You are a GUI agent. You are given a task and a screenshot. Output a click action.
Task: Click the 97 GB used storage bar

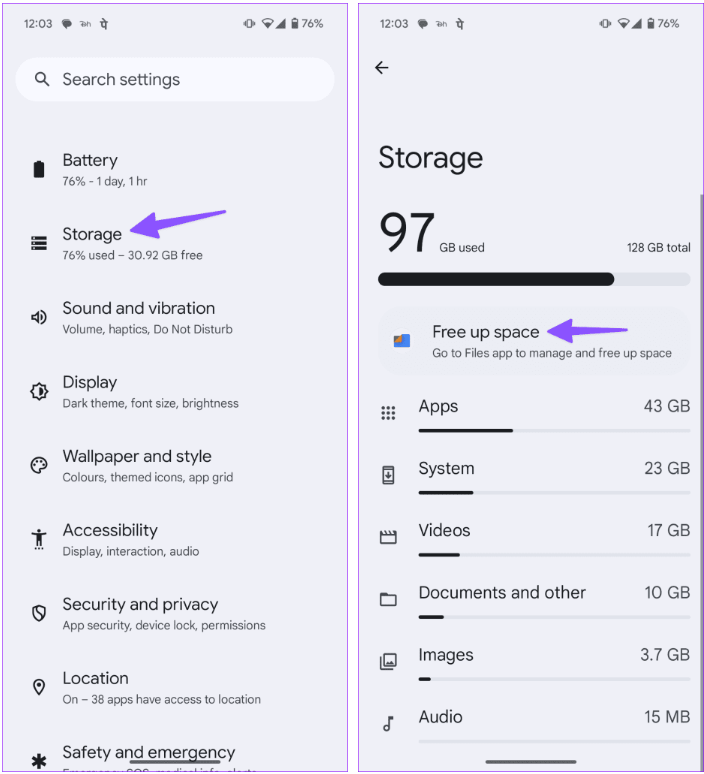(x=534, y=279)
